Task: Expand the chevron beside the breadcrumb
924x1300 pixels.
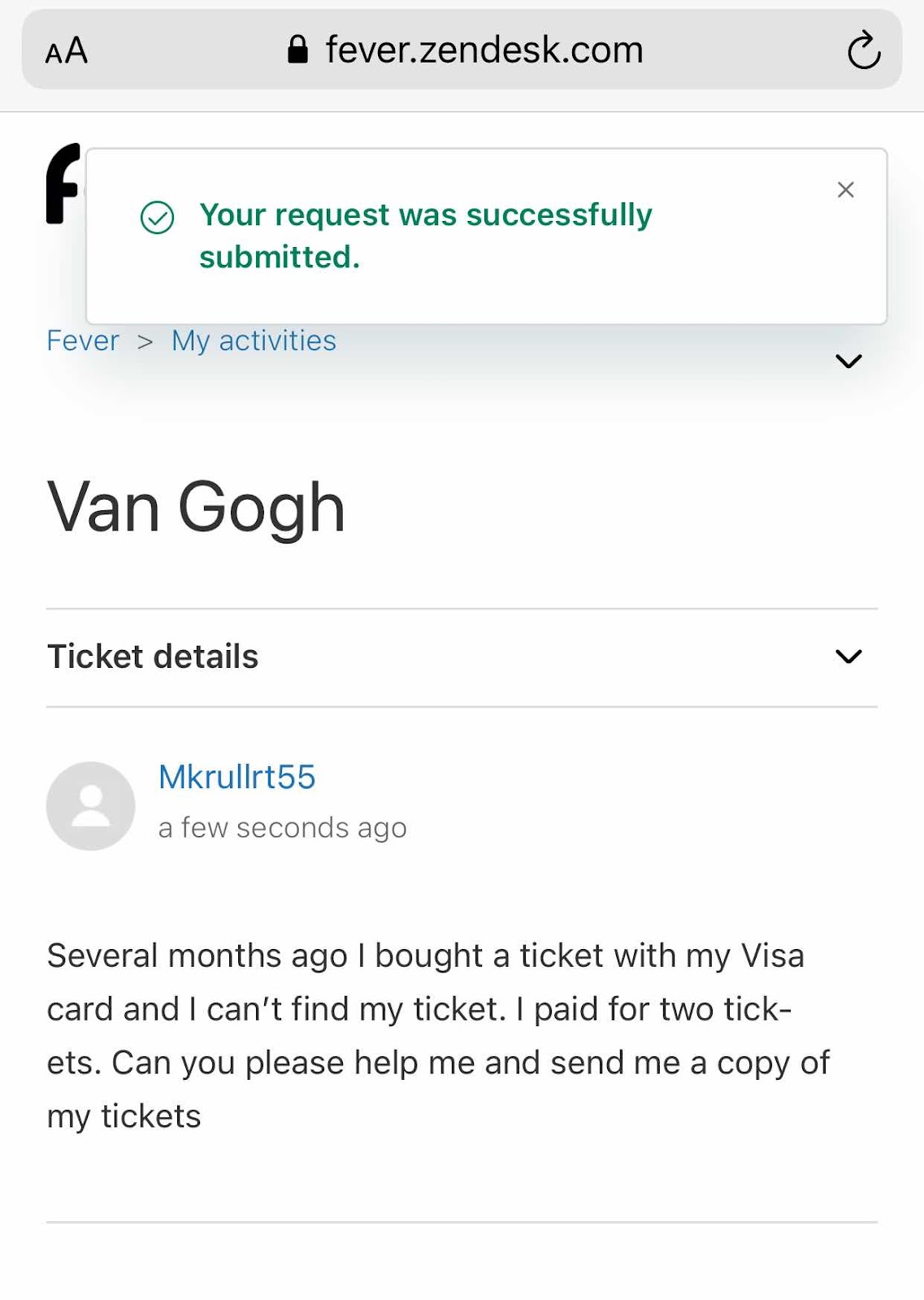Action: 848,361
